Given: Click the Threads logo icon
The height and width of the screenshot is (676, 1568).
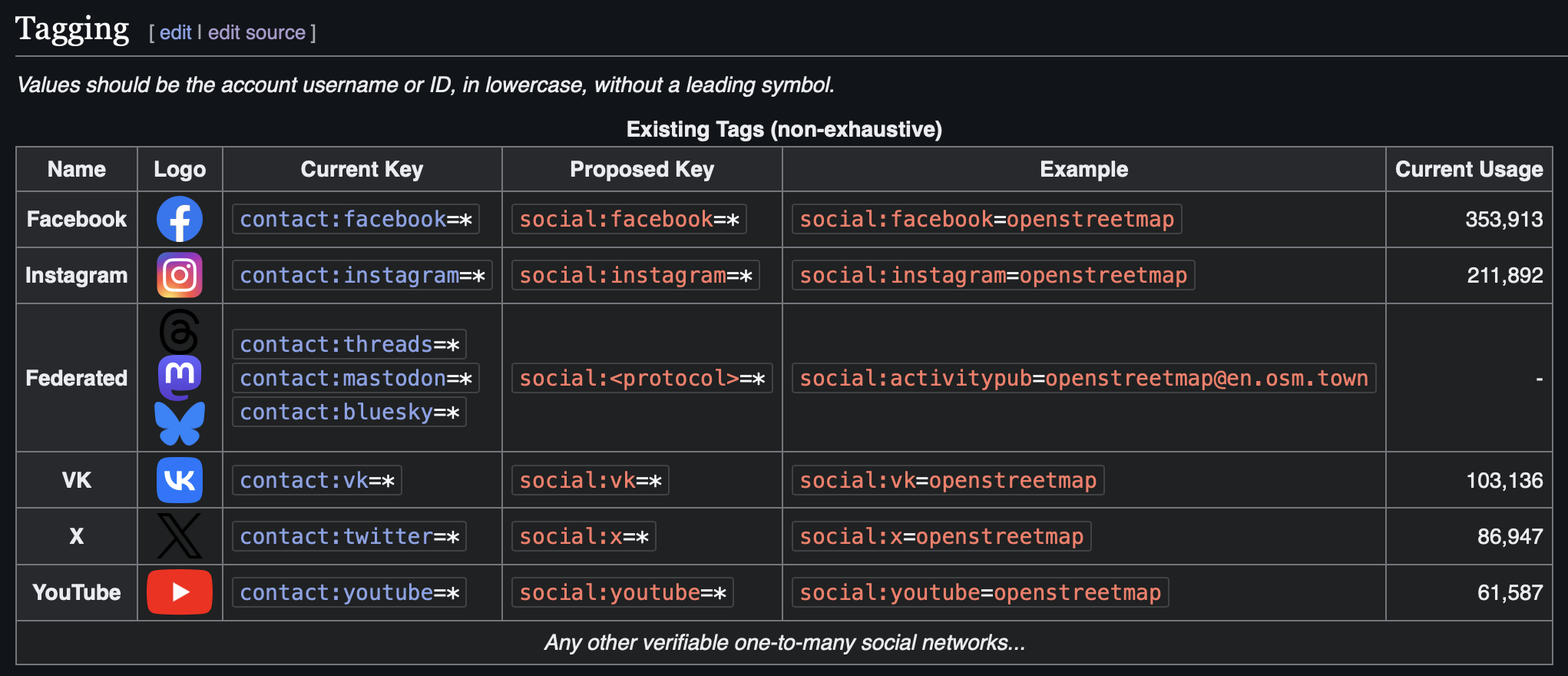Looking at the screenshot, I should (180, 332).
